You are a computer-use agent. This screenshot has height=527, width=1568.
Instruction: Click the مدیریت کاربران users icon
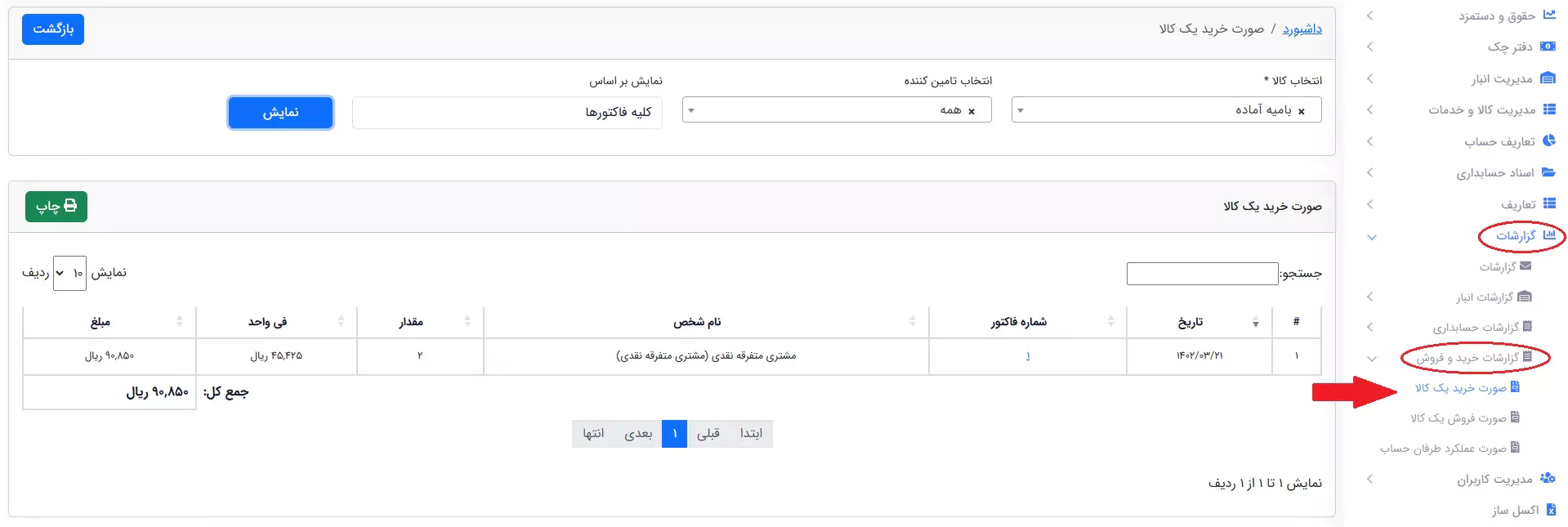click(x=1548, y=479)
